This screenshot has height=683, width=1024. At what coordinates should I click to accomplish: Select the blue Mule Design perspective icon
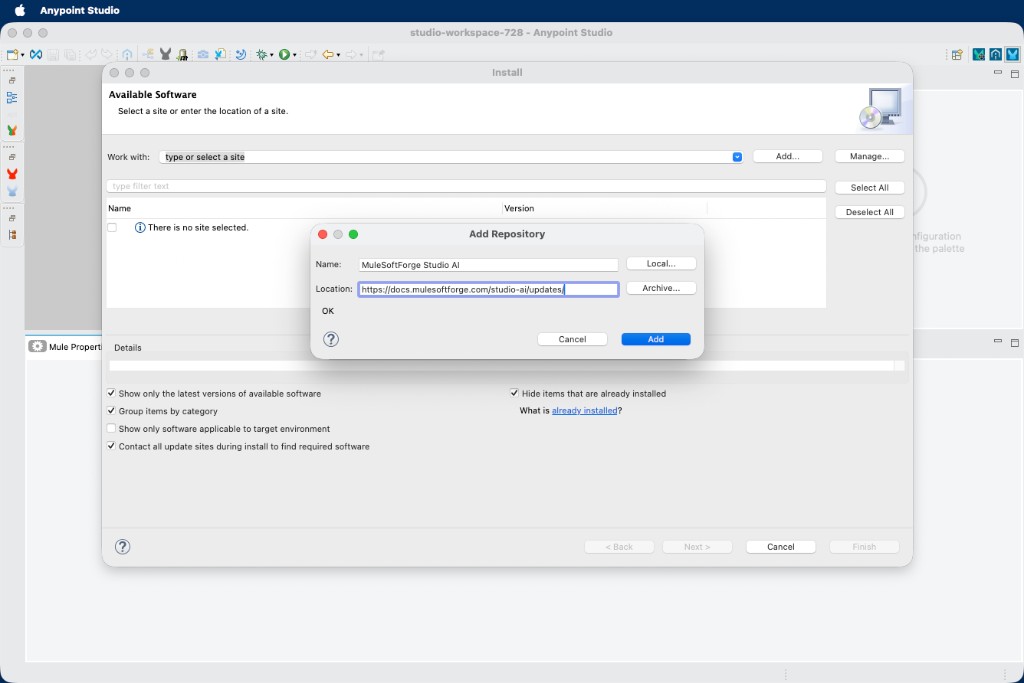click(1012, 55)
